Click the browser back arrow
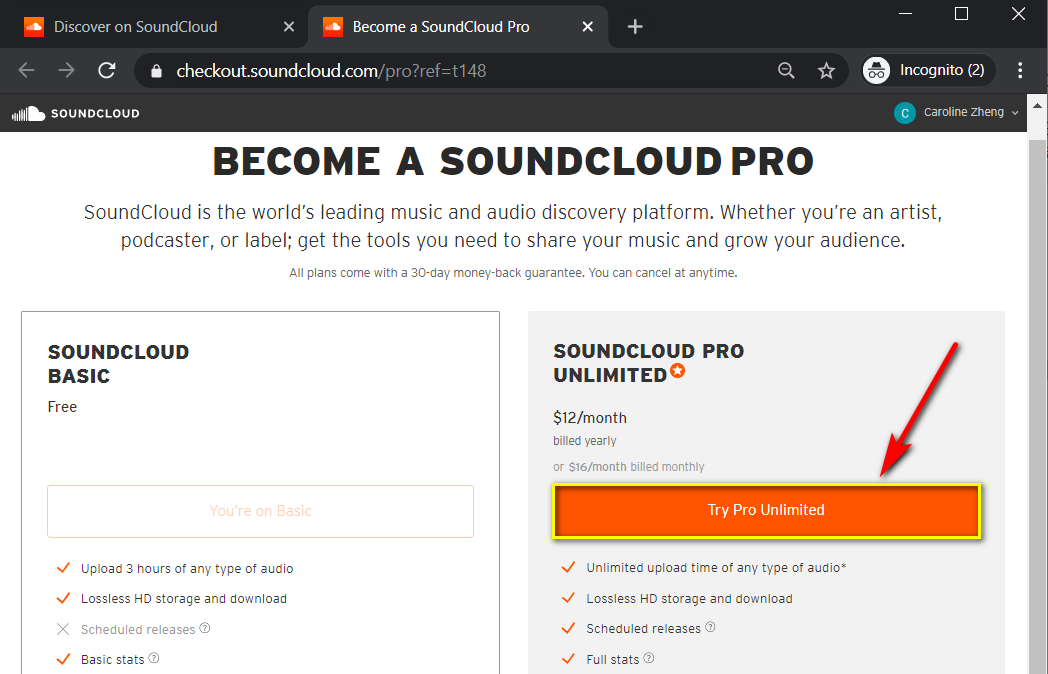This screenshot has width=1048, height=674. coord(27,70)
